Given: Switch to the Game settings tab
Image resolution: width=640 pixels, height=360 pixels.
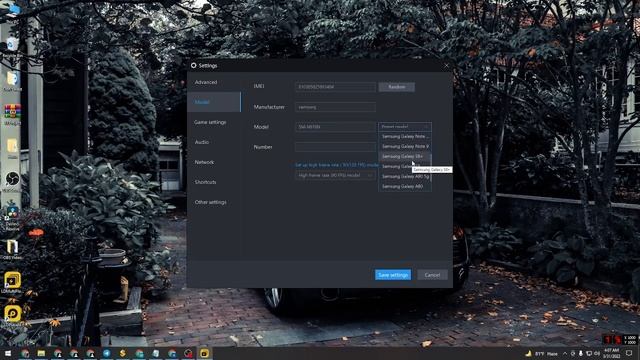Looking at the screenshot, I should click(214, 122).
